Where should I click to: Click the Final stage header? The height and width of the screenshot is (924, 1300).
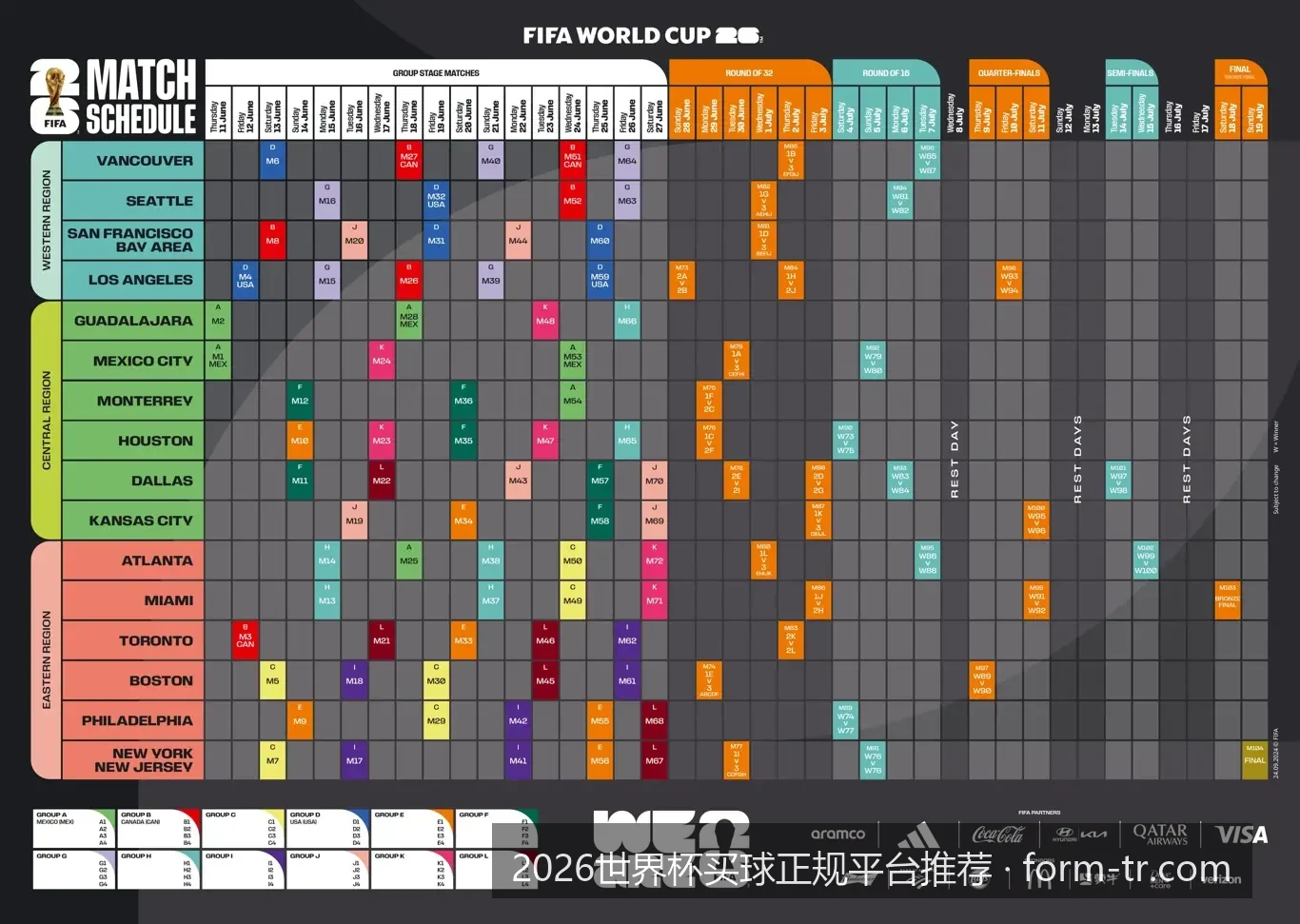pos(1240,71)
